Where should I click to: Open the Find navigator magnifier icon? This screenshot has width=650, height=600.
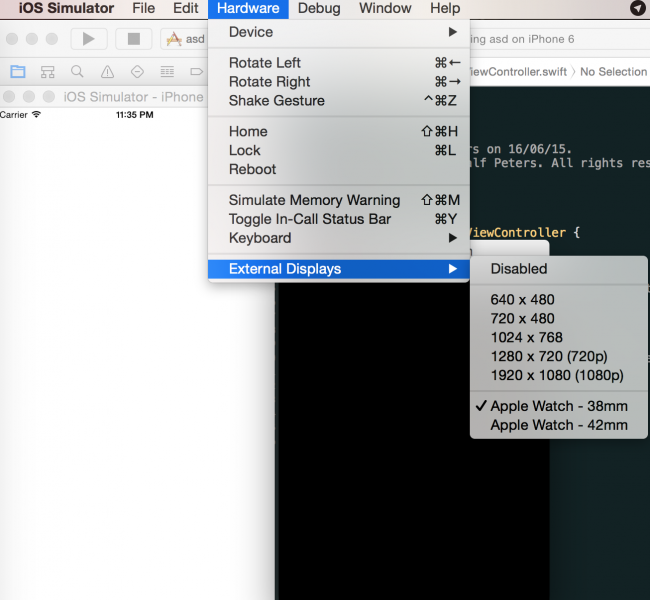[77, 72]
